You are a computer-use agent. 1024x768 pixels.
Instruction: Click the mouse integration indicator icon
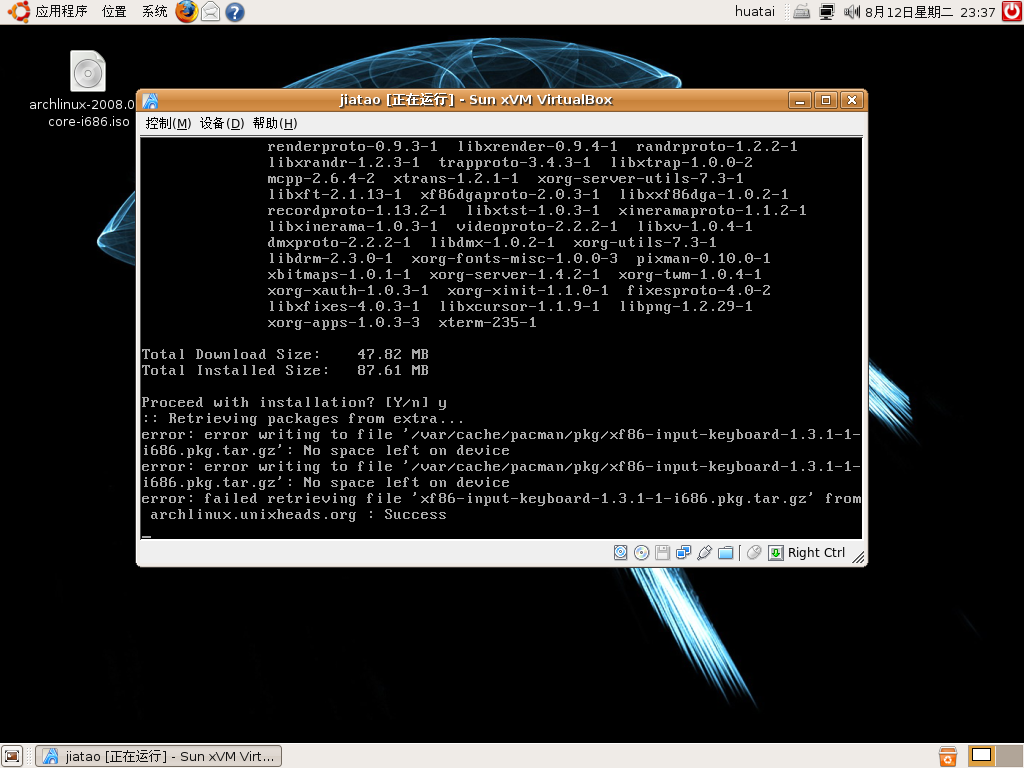[x=754, y=552]
